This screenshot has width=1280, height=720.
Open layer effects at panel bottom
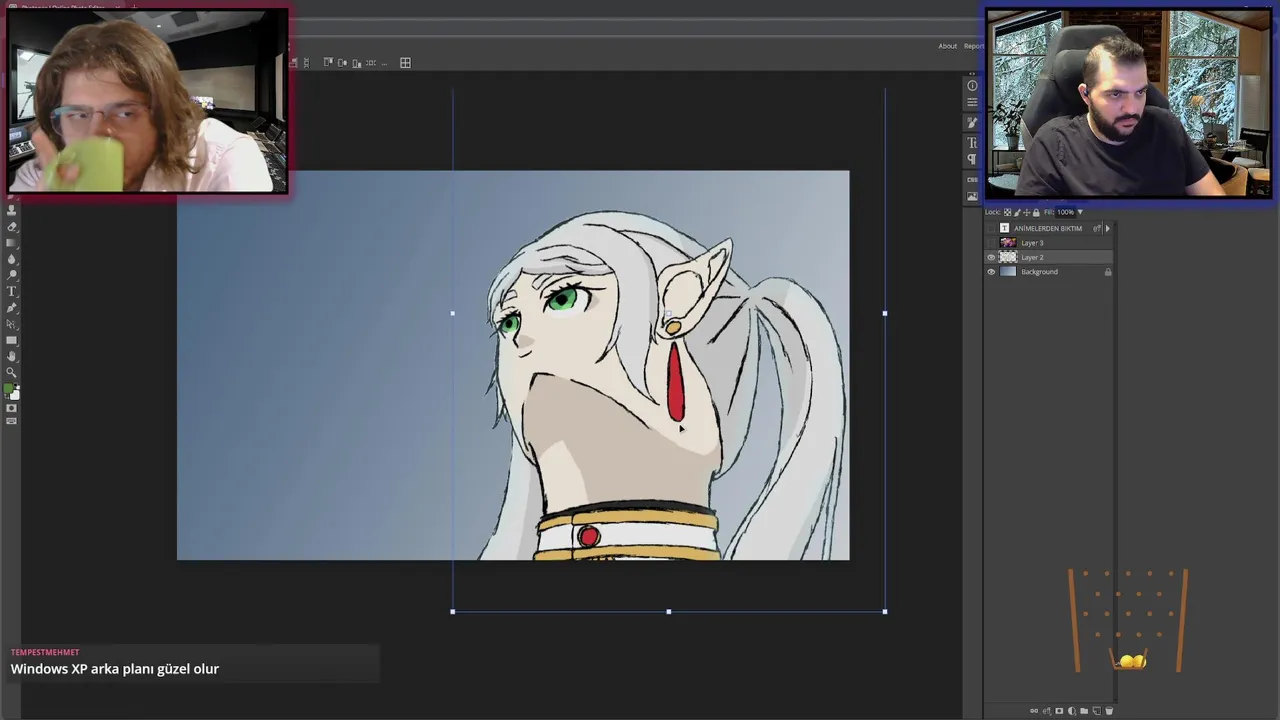point(1047,711)
